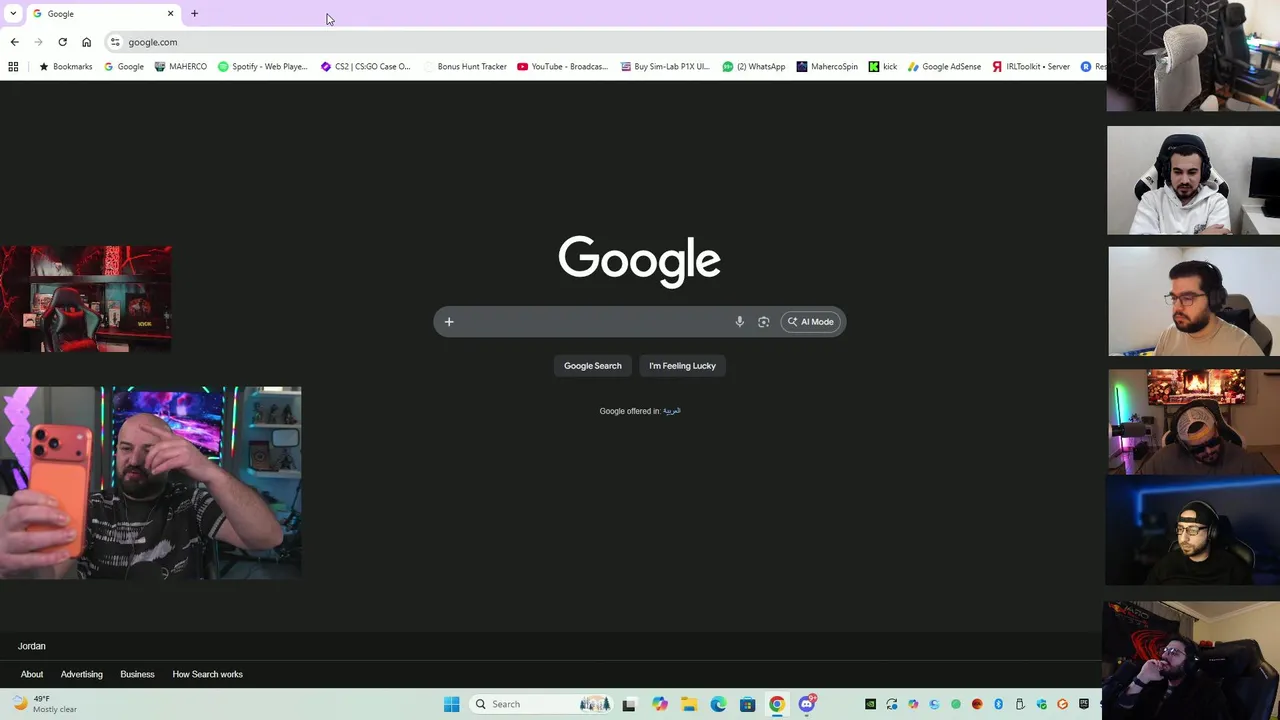The height and width of the screenshot is (720, 1280).
Task: Search by image with the lens icon
Action: pos(764,322)
